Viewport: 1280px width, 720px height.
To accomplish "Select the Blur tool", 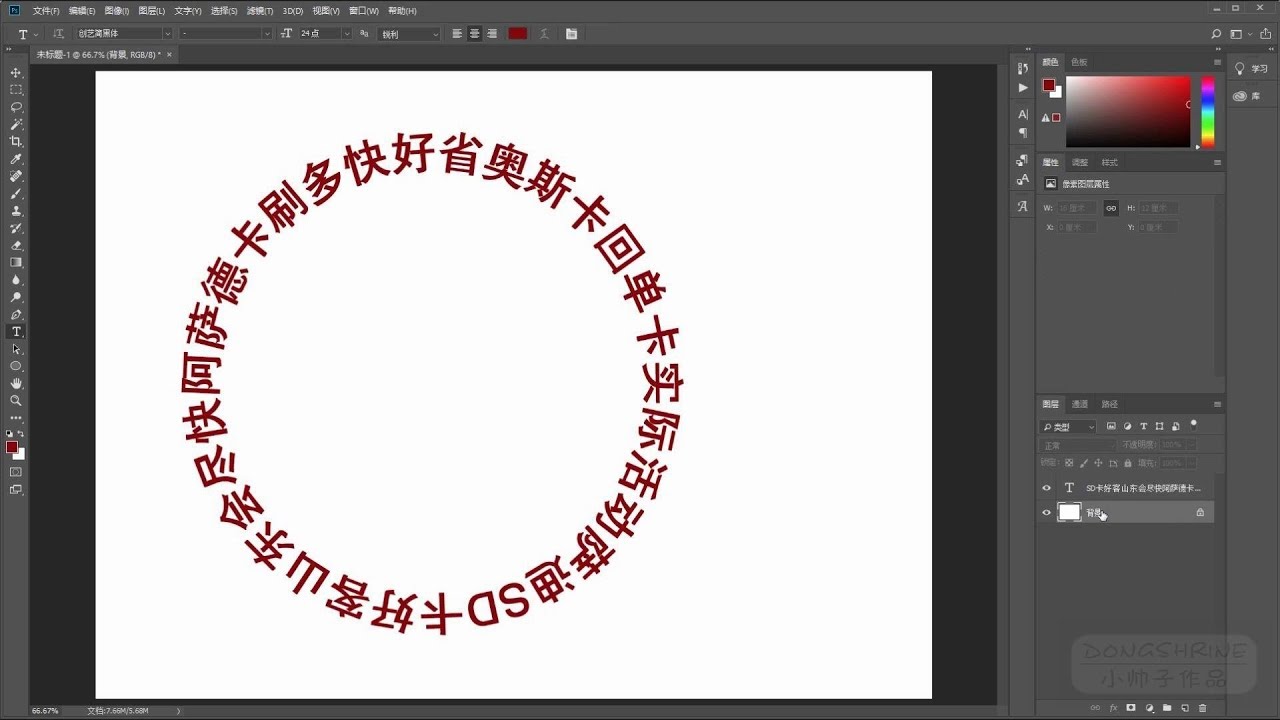I will click(16, 280).
